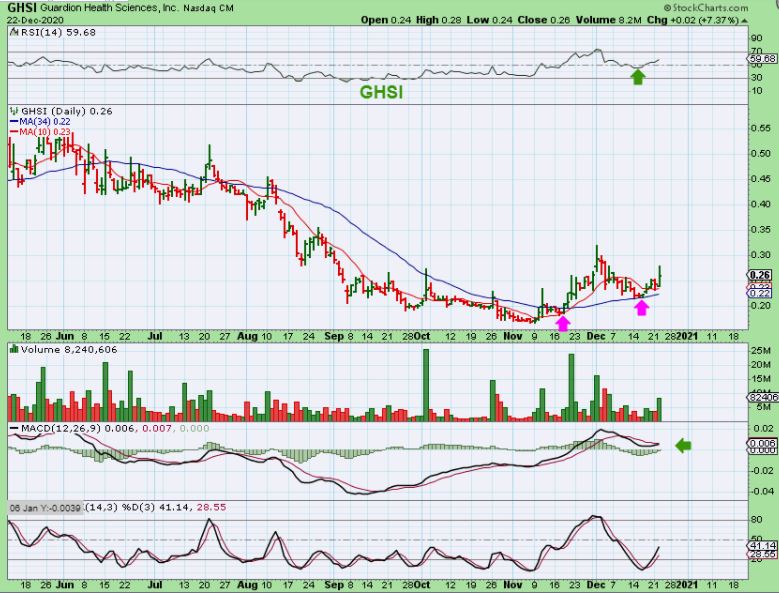The width and height of the screenshot is (779, 593).
Task: Click the -0.04 MACD axis label
Action: click(762, 491)
